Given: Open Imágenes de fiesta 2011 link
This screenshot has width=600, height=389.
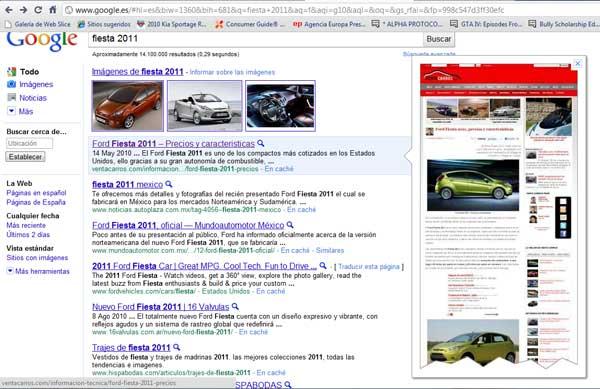Looking at the screenshot, I should click(137, 72).
